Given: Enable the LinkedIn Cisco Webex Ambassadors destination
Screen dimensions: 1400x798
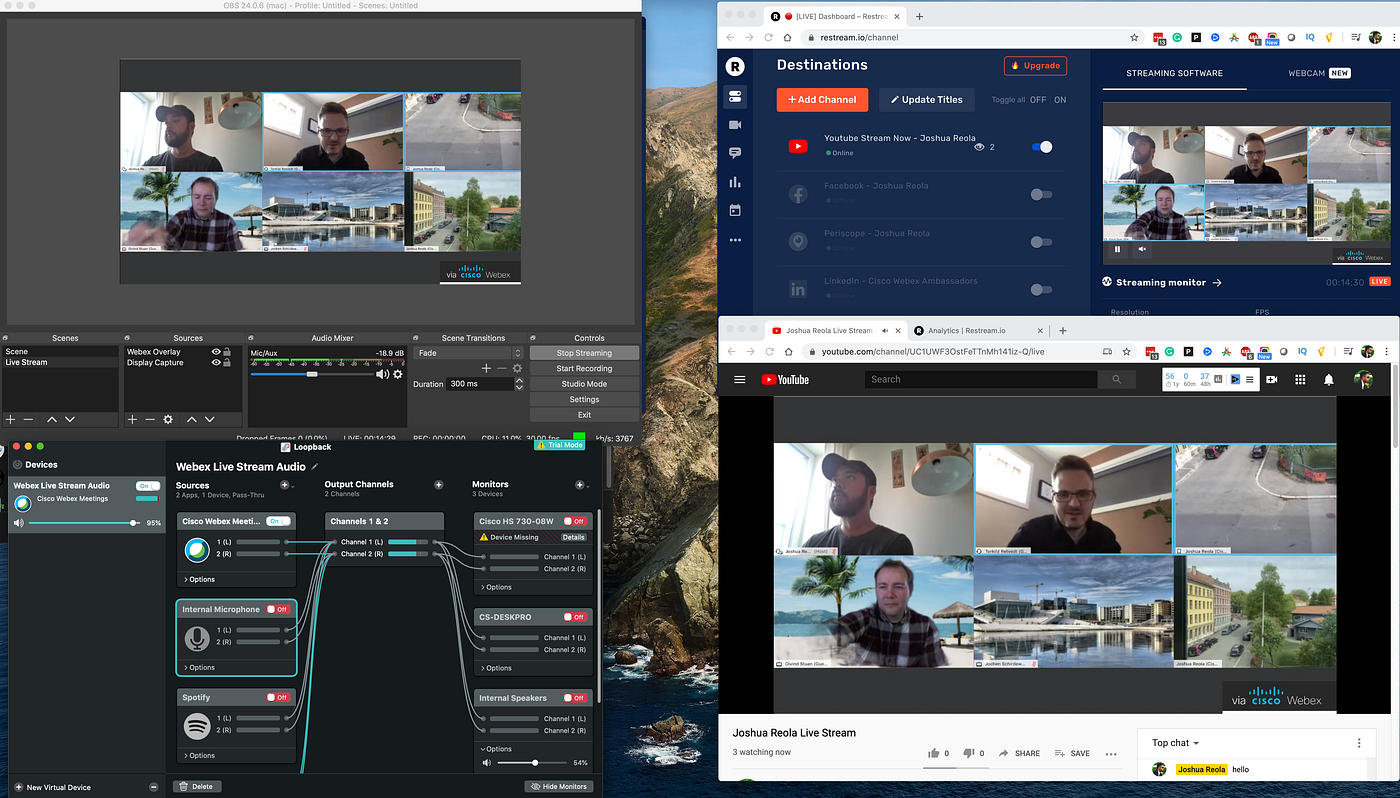Looking at the screenshot, I should 1041,290.
